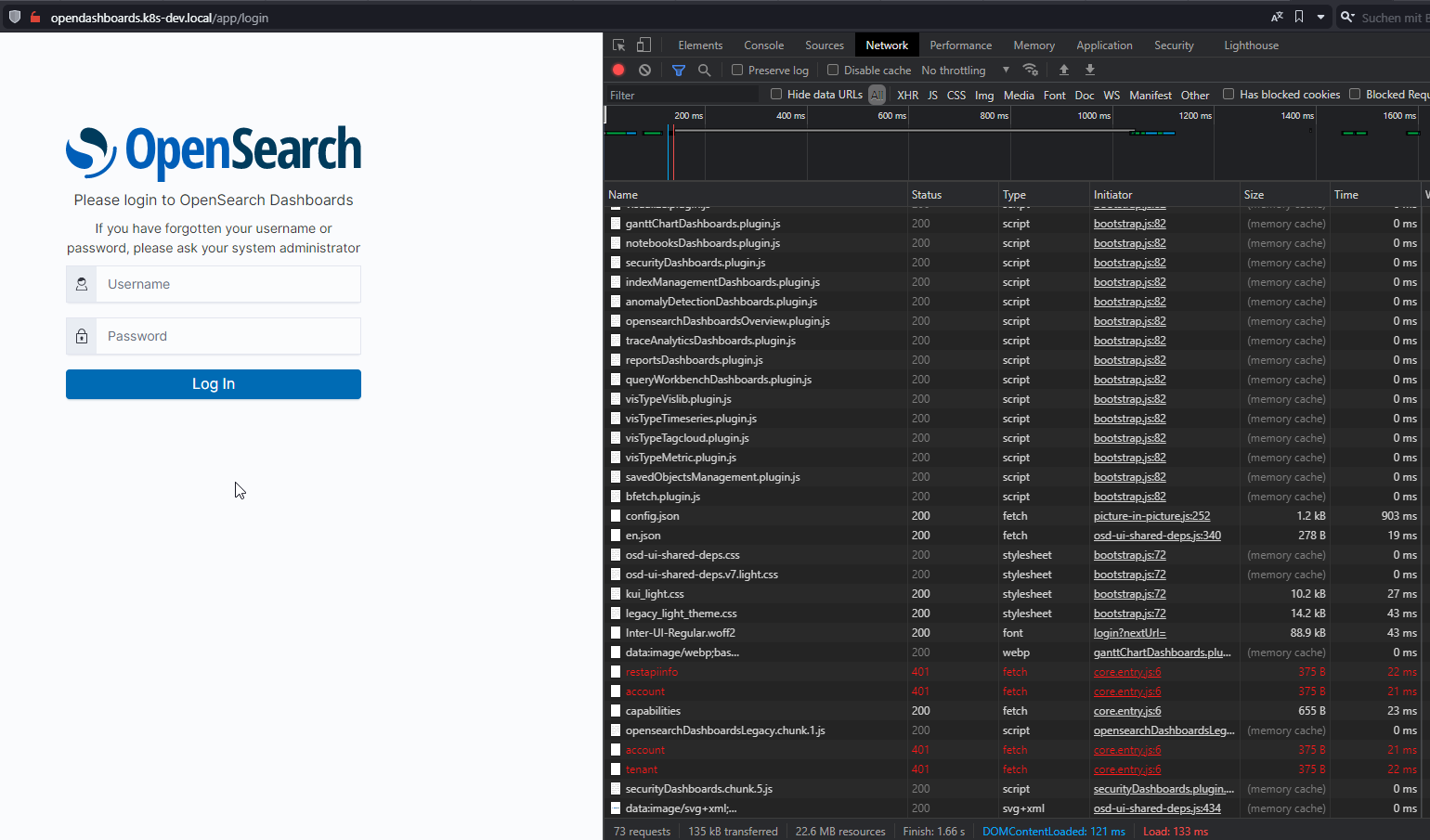The image size is (1430, 840).
Task: Export network log as HAR
Action: [x=1089, y=70]
